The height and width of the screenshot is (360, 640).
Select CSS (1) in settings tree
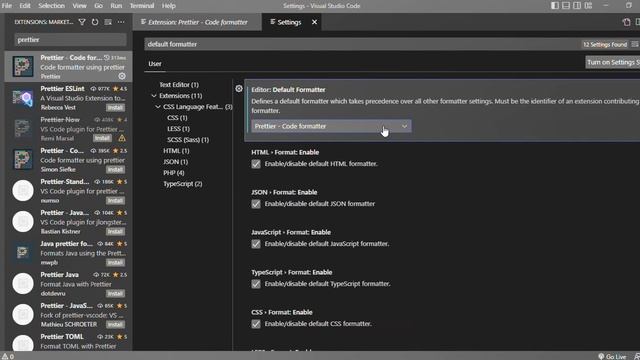click(177, 118)
